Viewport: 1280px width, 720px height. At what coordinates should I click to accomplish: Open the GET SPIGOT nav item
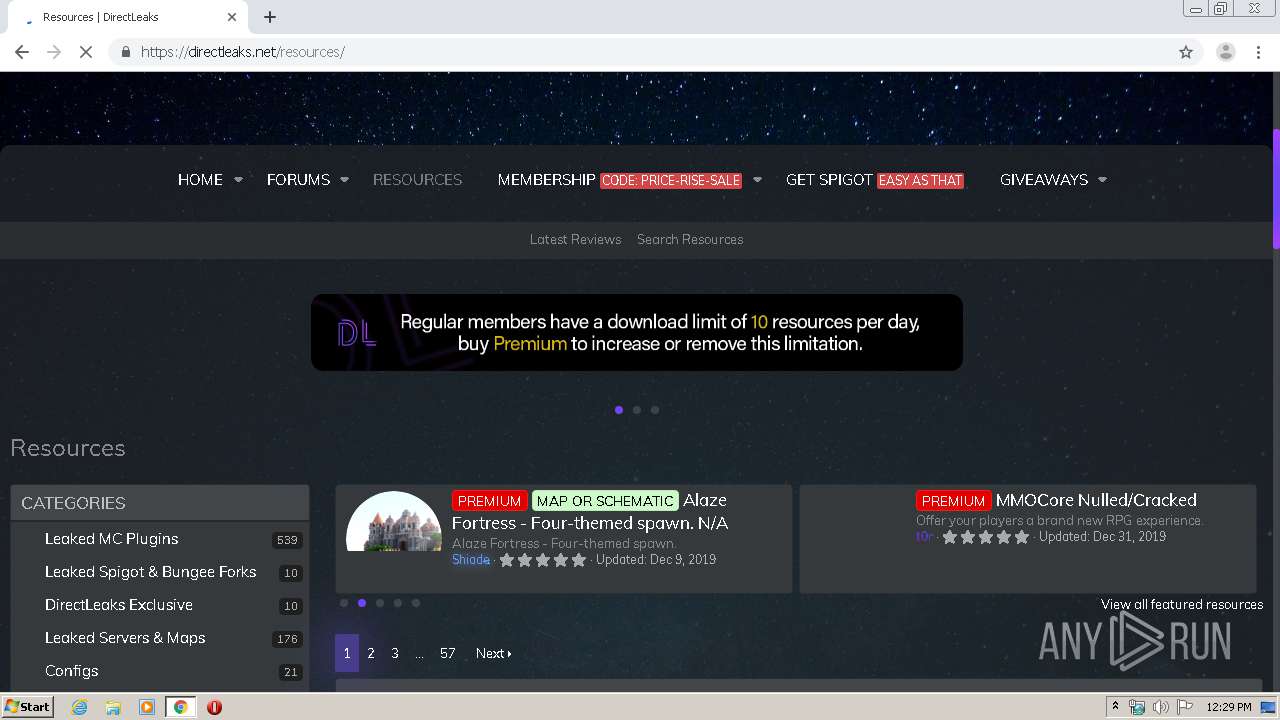(829, 180)
